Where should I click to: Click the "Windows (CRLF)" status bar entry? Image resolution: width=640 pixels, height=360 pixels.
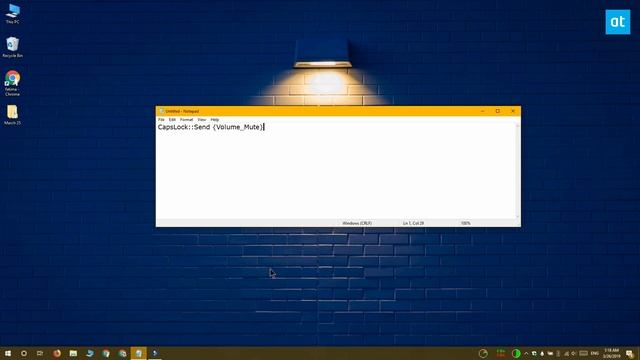357,223
